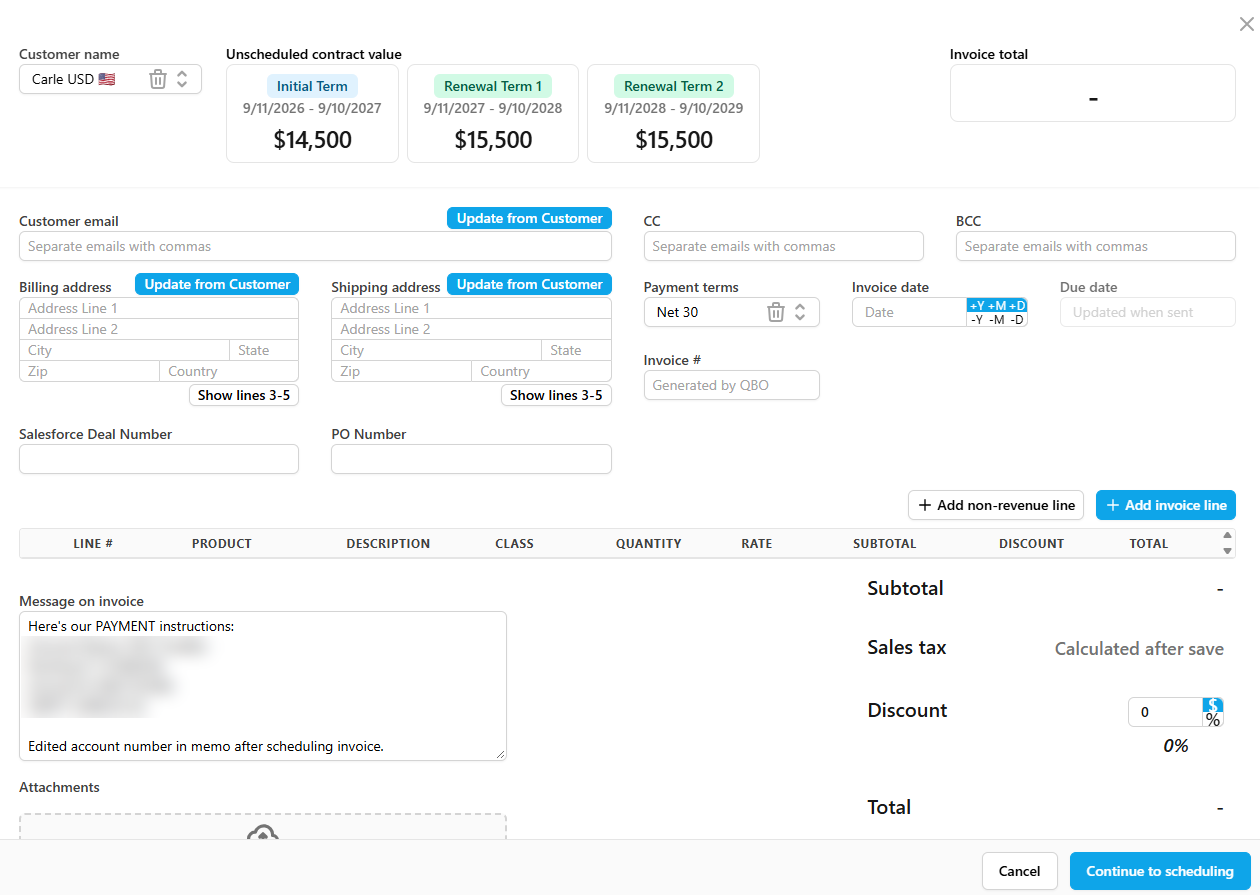The image size is (1260, 895).
Task: Subtract one month with -M
Action: coord(997,320)
